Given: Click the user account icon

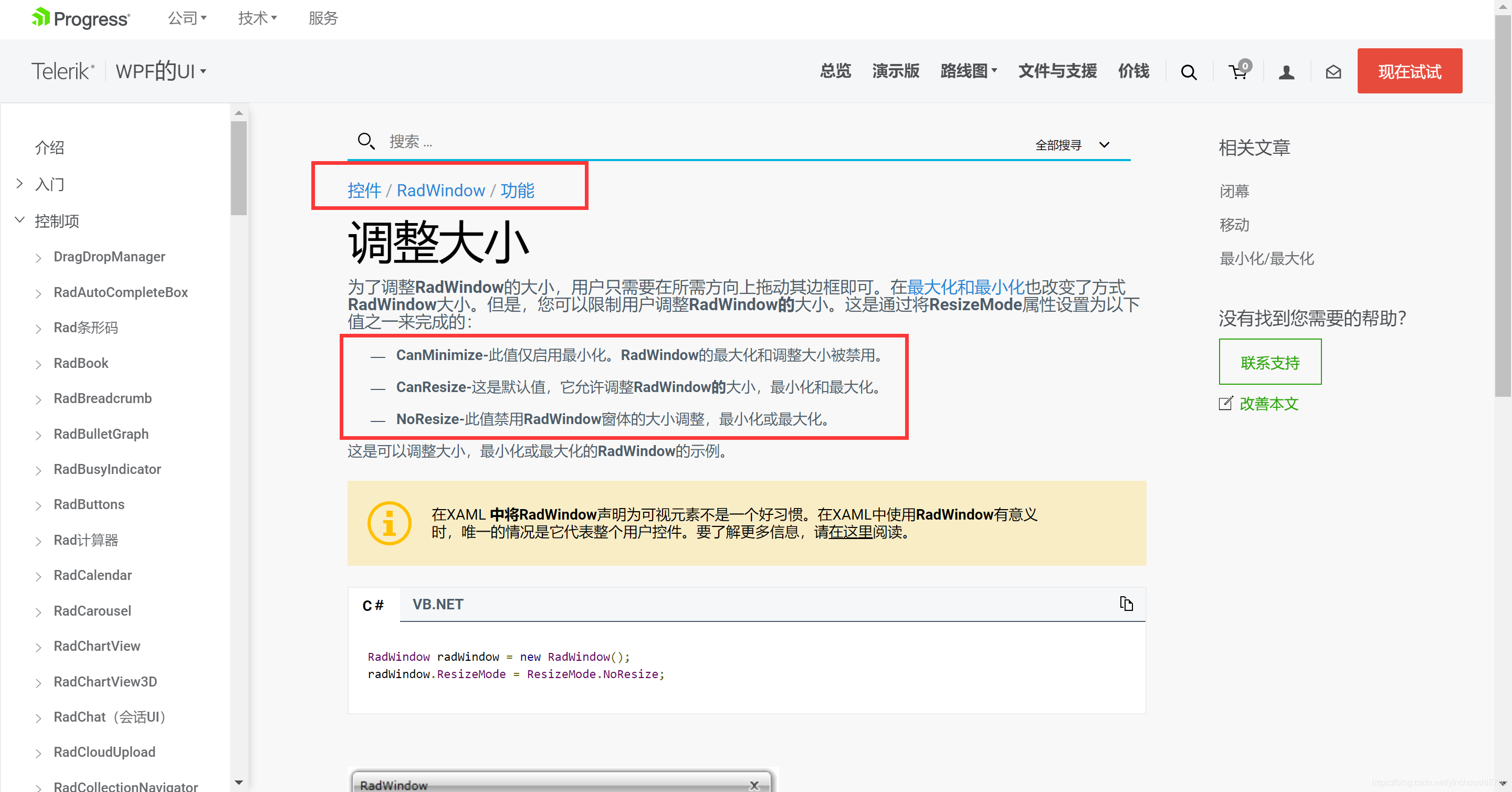Looking at the screenshot, I should [x=1287, y=72].
